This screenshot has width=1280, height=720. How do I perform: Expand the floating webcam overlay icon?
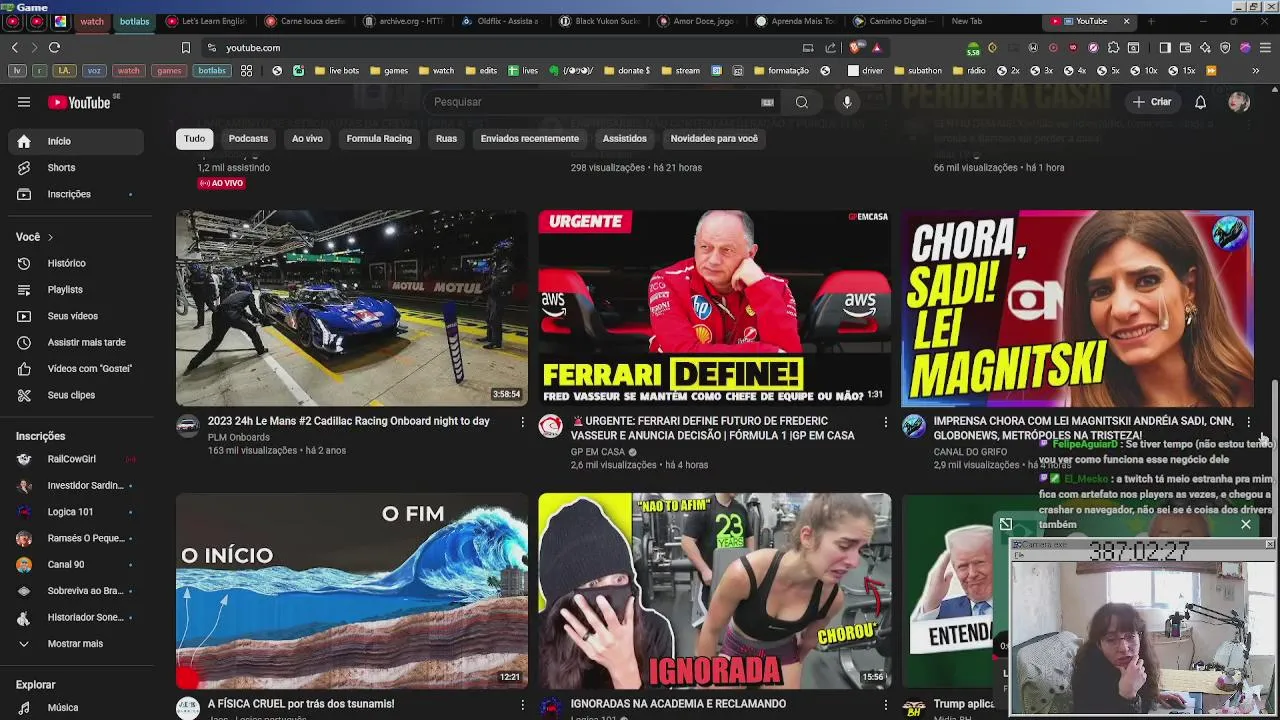pos(1006,524)
